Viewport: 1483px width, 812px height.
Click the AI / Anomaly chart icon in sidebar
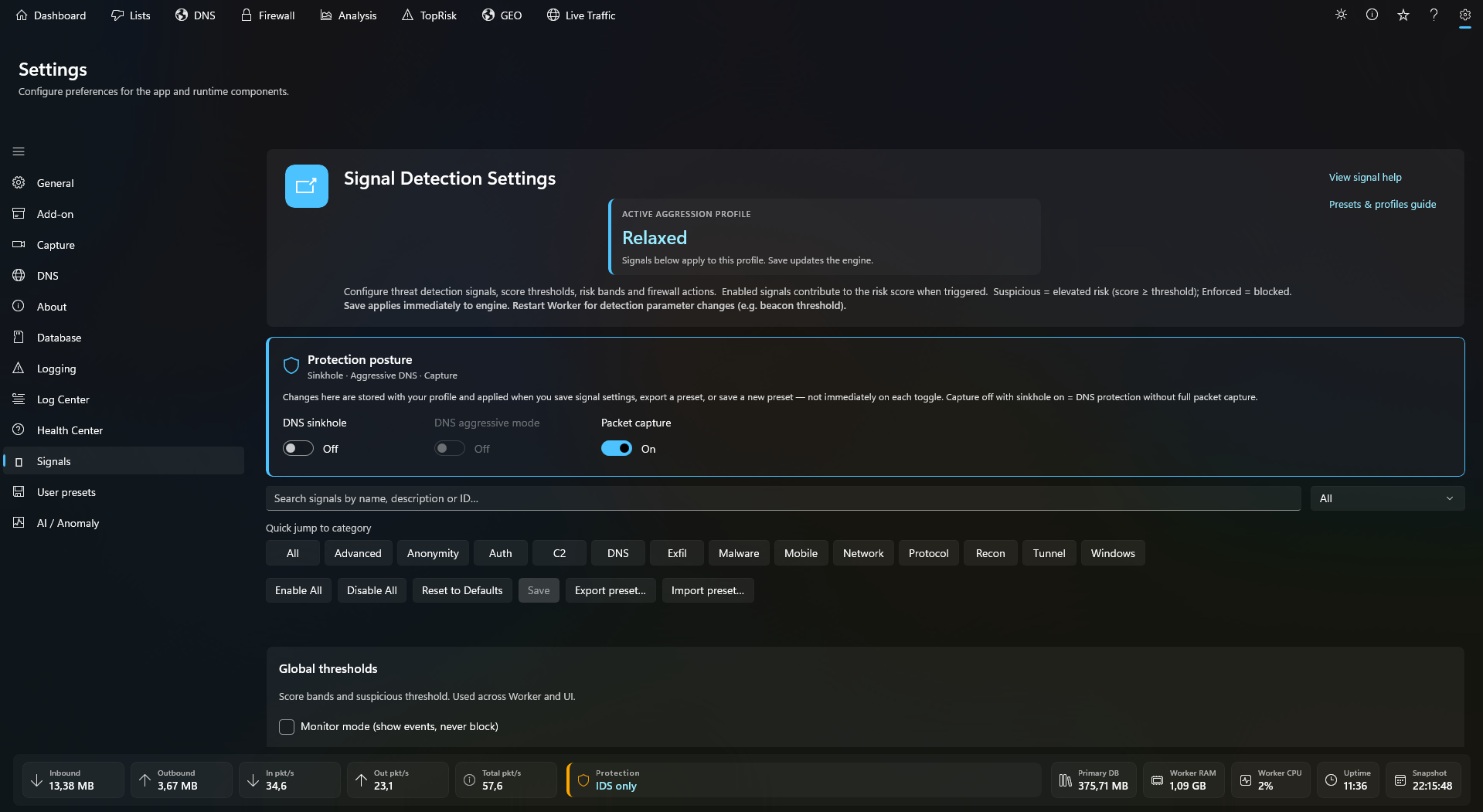[x=19, y=523]
